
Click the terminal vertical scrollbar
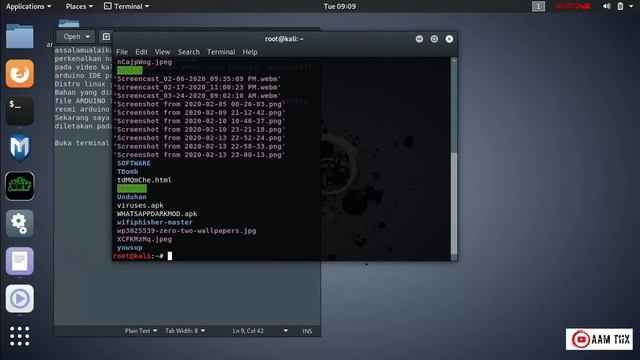(x=453, y=158)
